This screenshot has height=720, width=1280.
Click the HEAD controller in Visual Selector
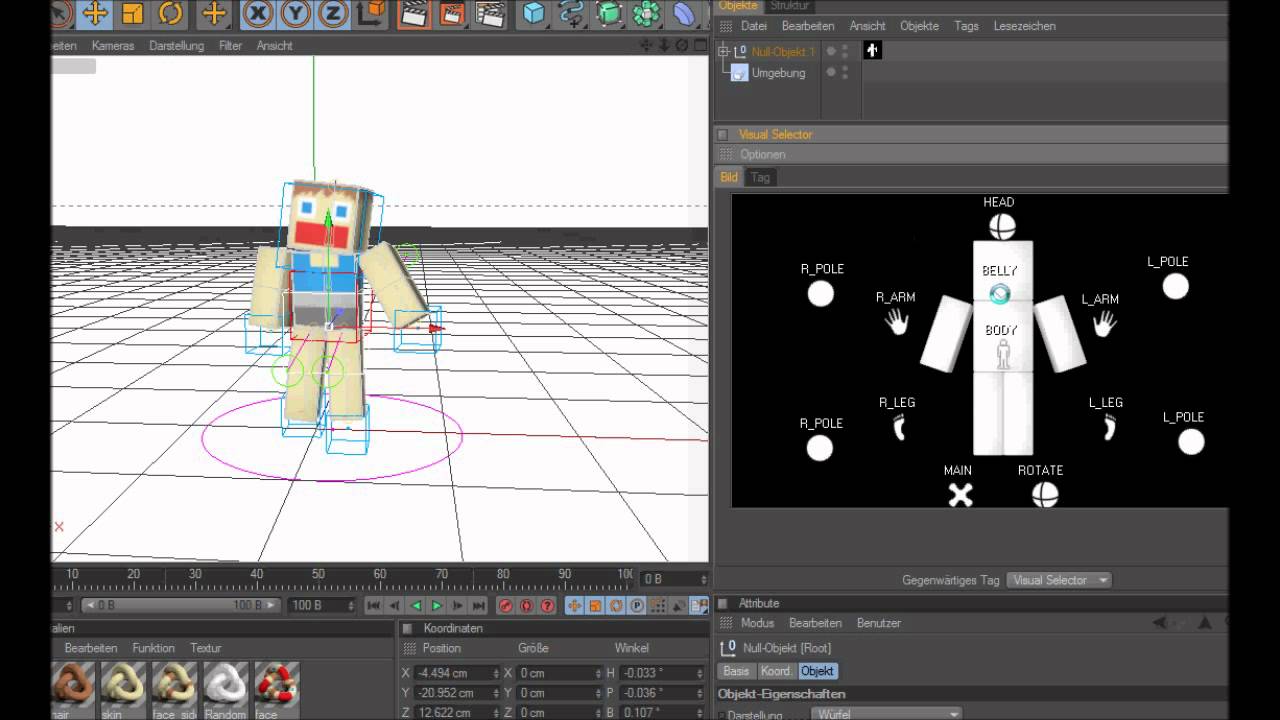click(x=1001, y=226)
